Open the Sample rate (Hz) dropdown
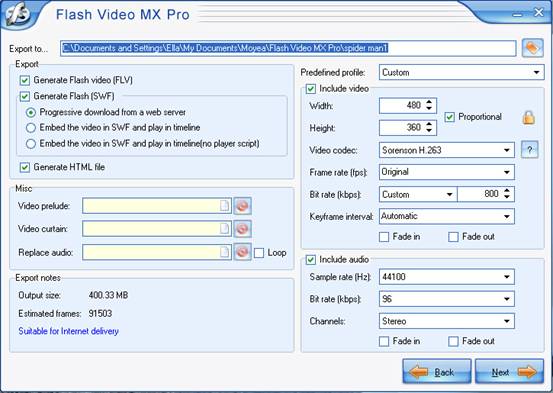The width and height of the screenshot is (553, 393). click(447, 277)
